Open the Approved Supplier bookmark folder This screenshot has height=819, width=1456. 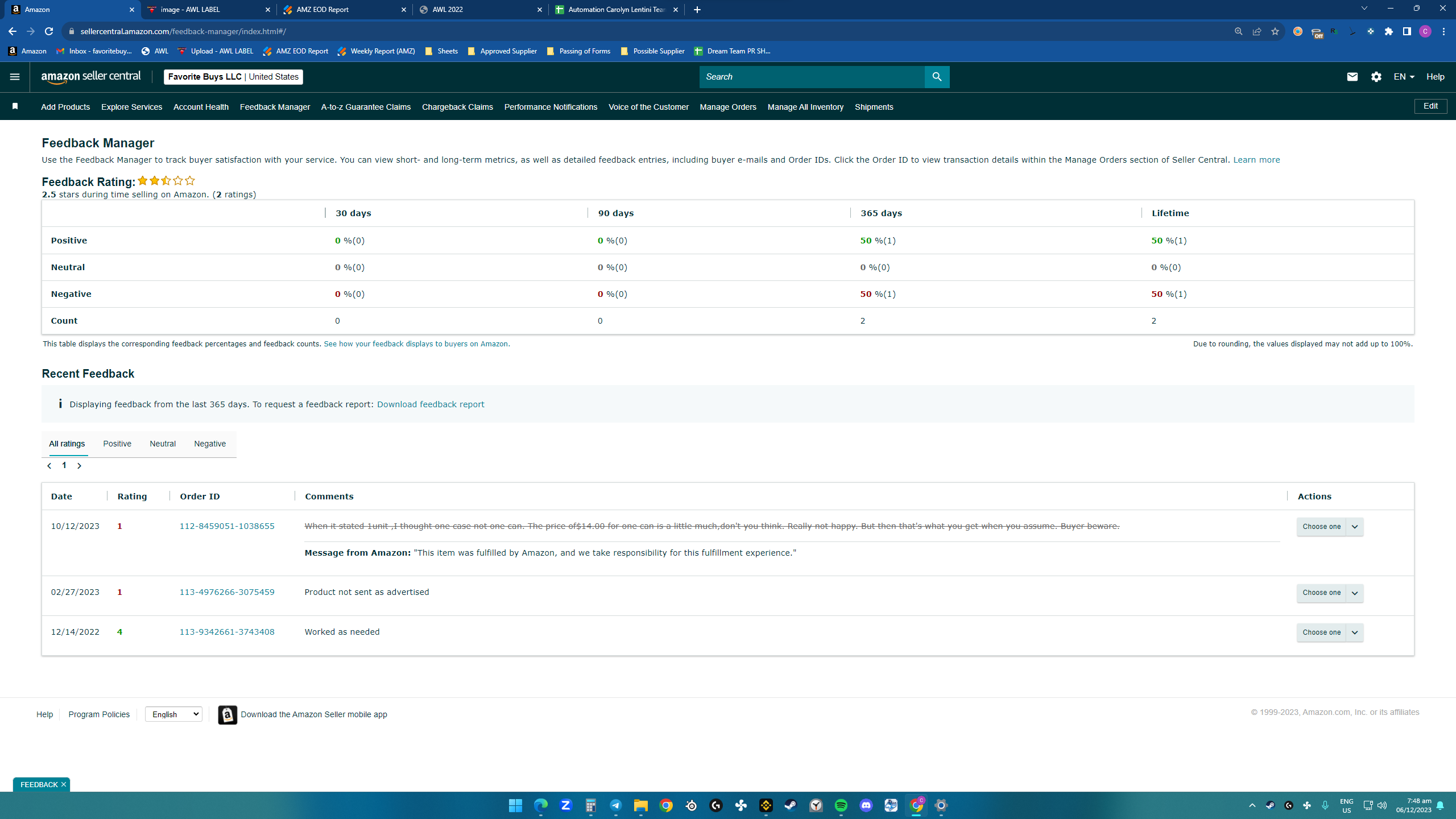[x=502, y=51]
